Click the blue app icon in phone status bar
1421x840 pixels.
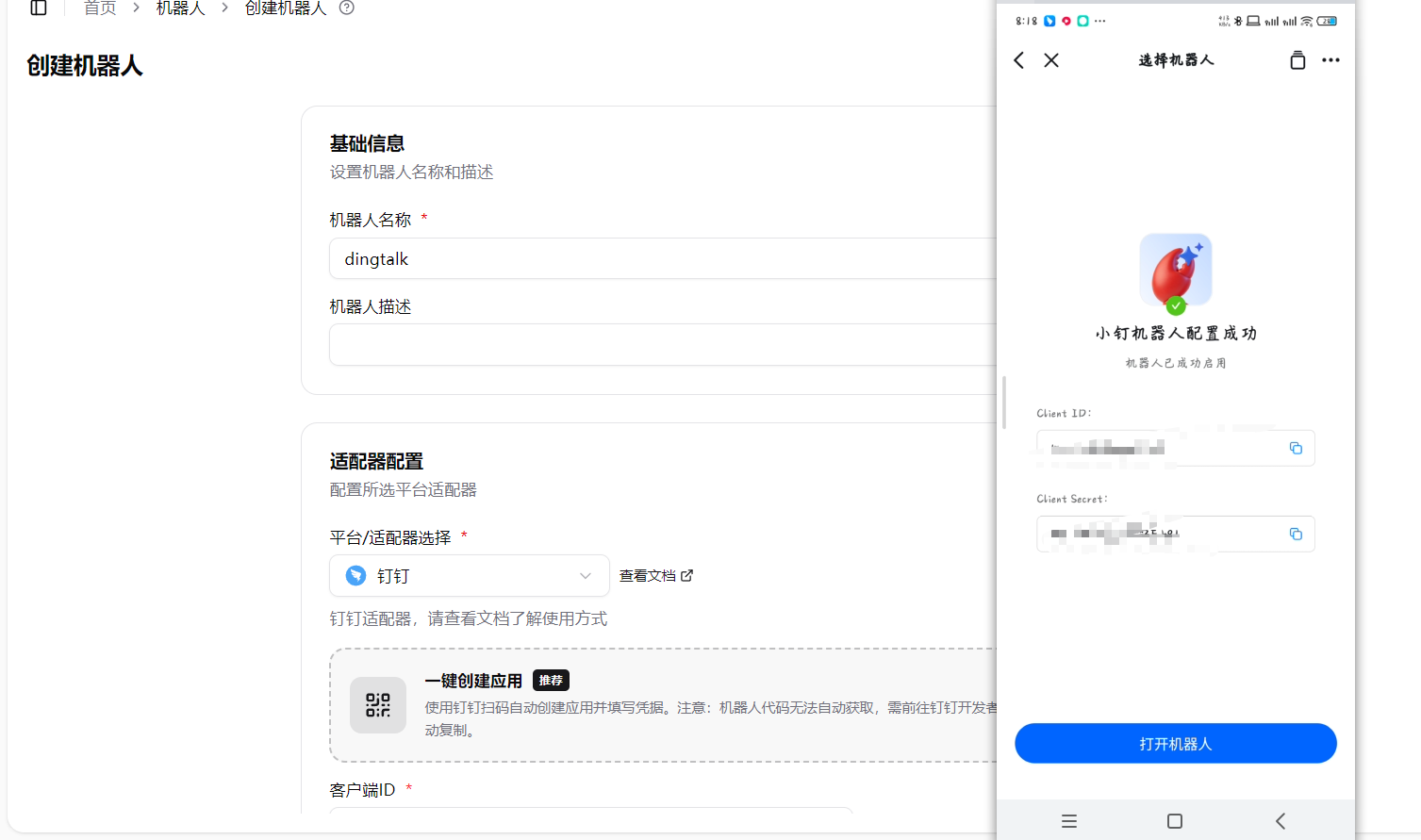coord(1049,21)
